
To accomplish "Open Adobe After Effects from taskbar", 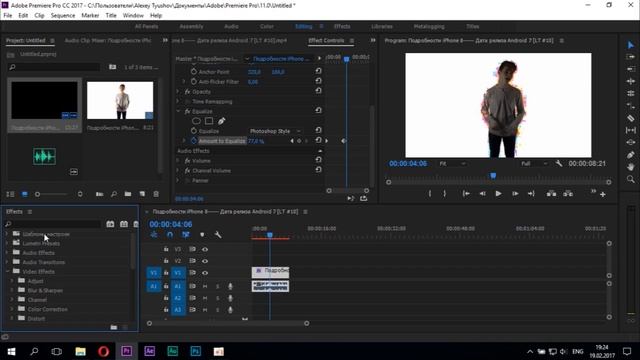I will pyautogui.click(x=149, y=351).
